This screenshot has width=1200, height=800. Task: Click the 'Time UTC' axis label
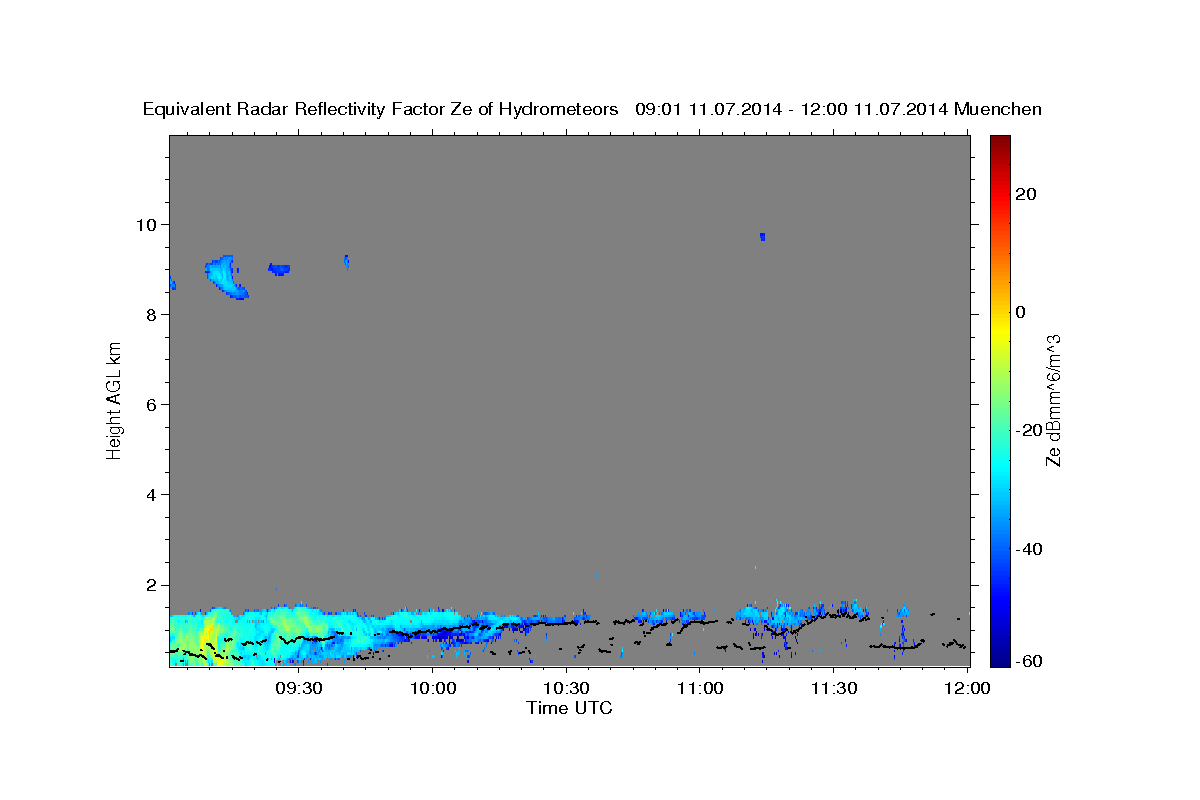click(569, 708)
